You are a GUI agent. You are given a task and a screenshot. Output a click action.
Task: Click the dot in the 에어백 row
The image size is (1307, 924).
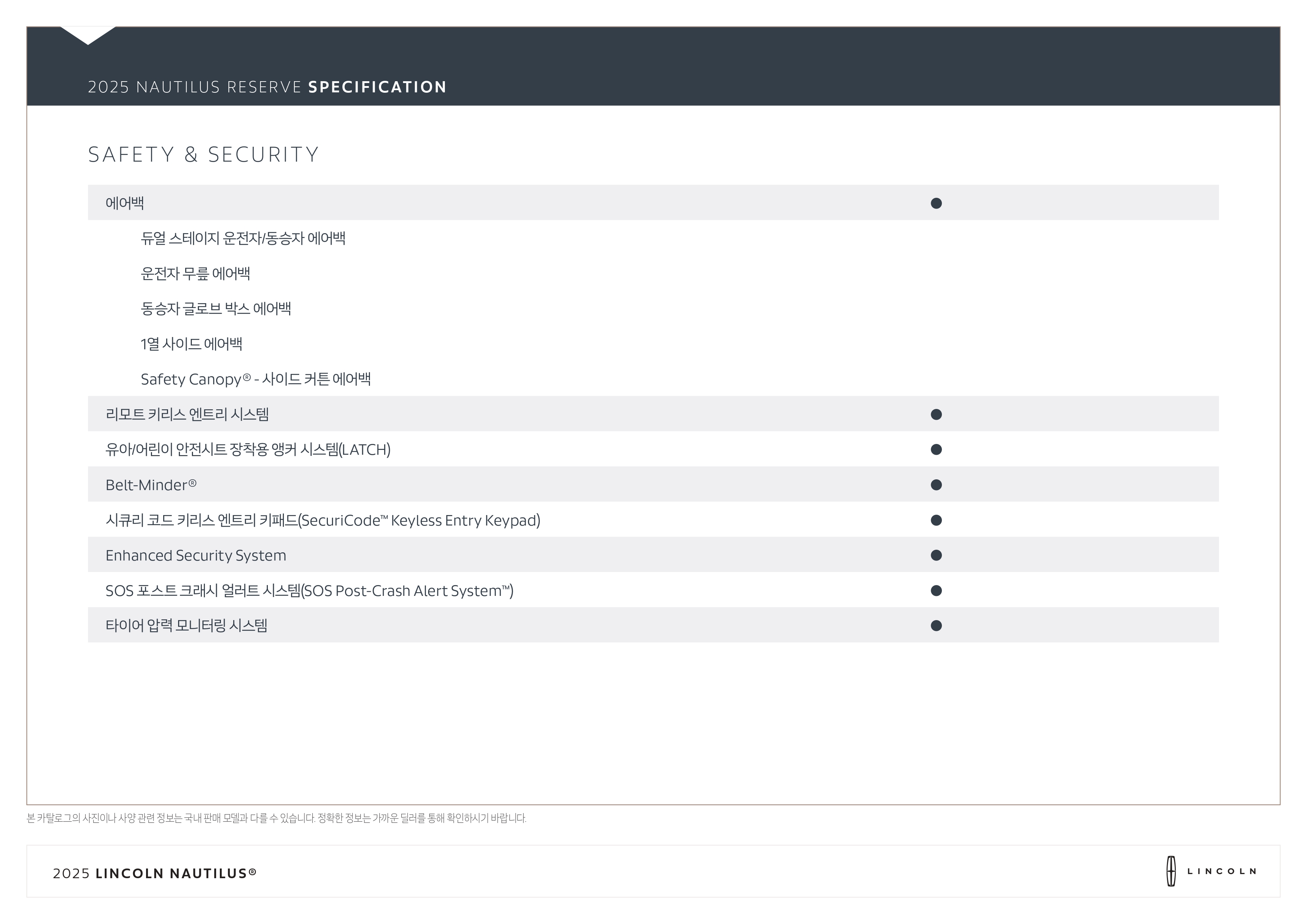tap(936, 203)
